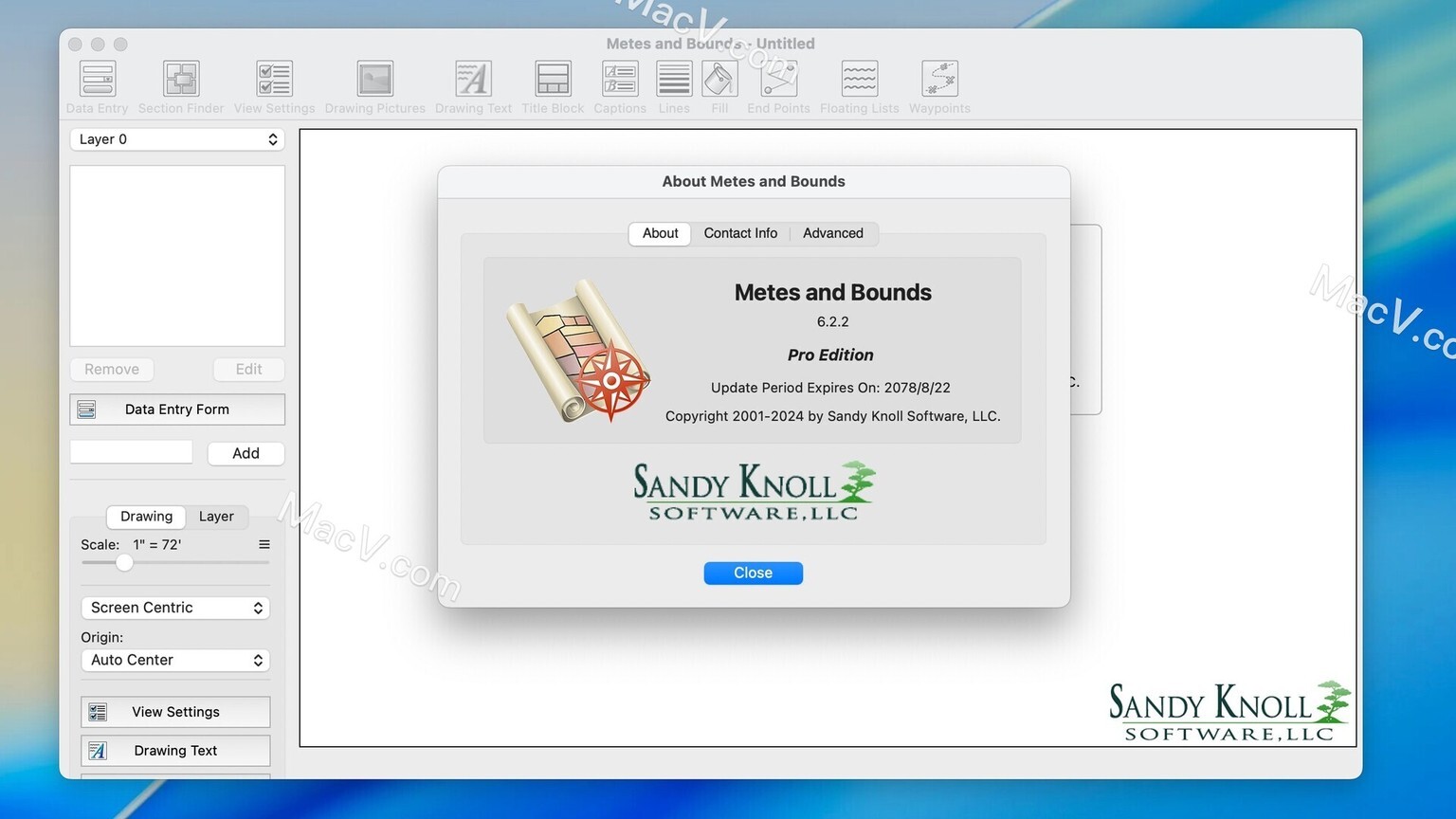Click the Edit button
Viewport: 1456px width, 819px height.
tap(248, 370)
